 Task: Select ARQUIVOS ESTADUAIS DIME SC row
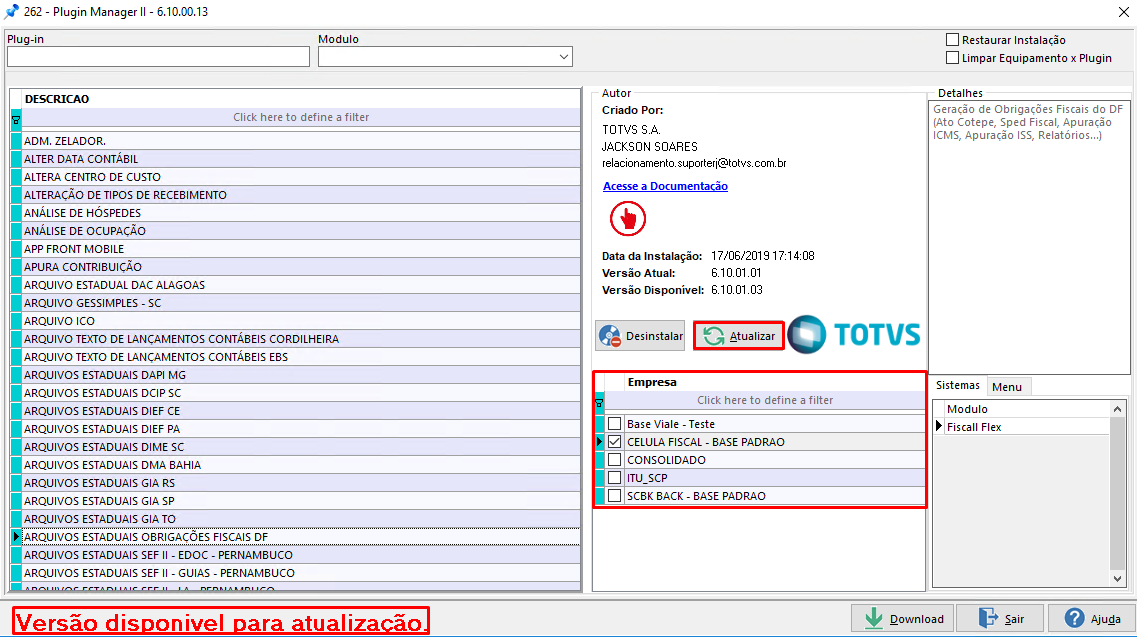pyautogui.click(x=301, y=447)
